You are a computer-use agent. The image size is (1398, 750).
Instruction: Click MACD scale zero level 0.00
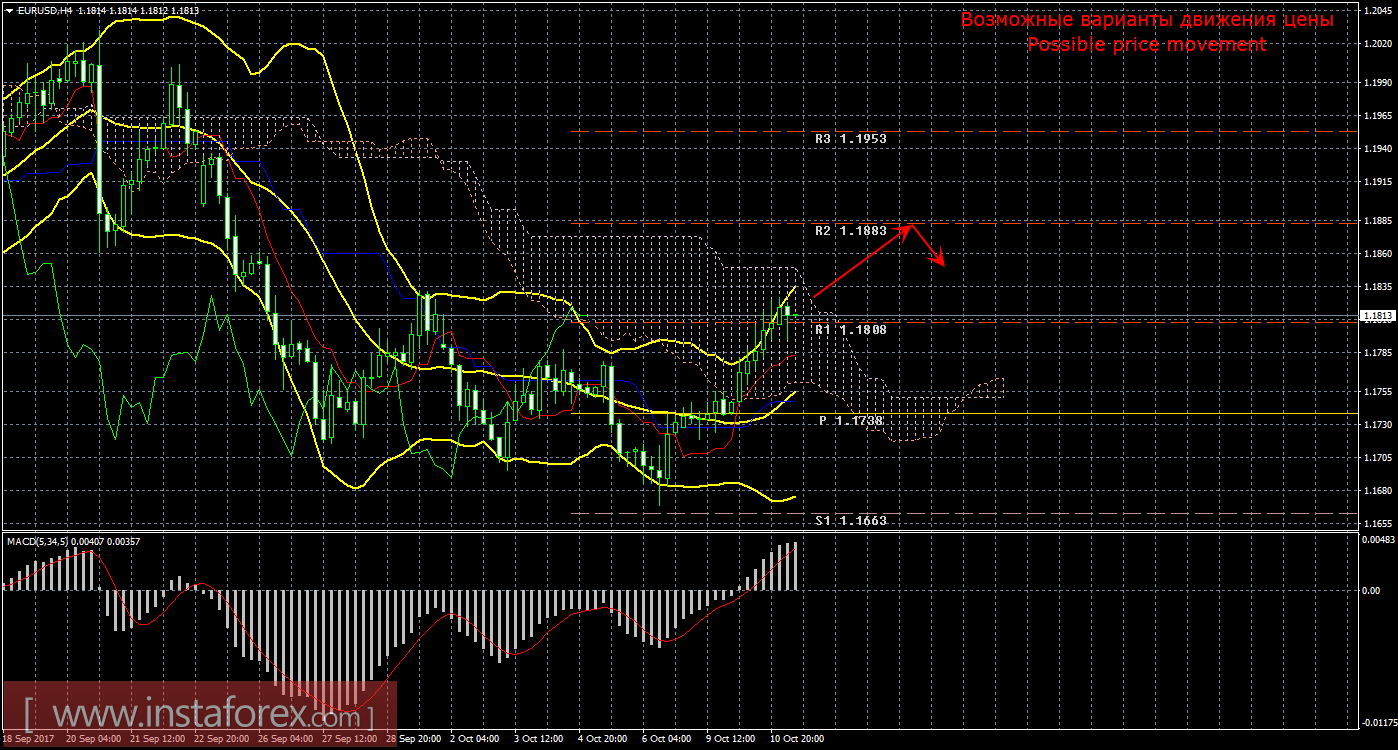[x=1371, y=590]
